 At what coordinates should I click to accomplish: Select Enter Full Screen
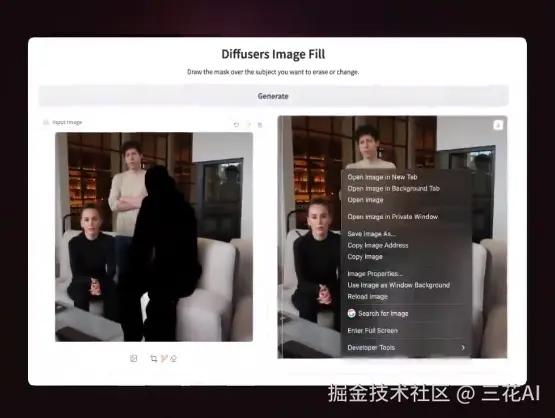(372, 331)
